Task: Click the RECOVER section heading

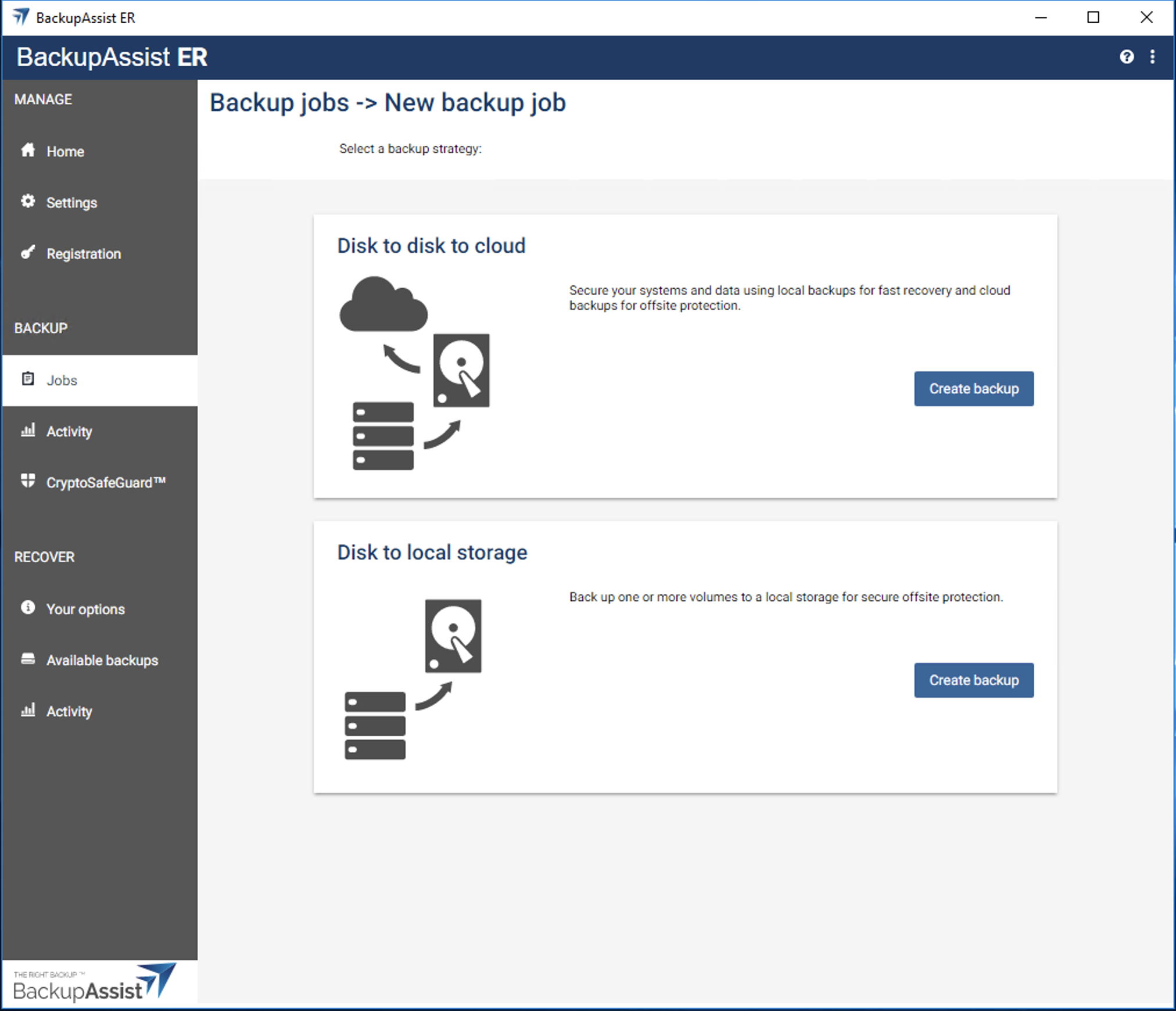Action: click(44, 557)
